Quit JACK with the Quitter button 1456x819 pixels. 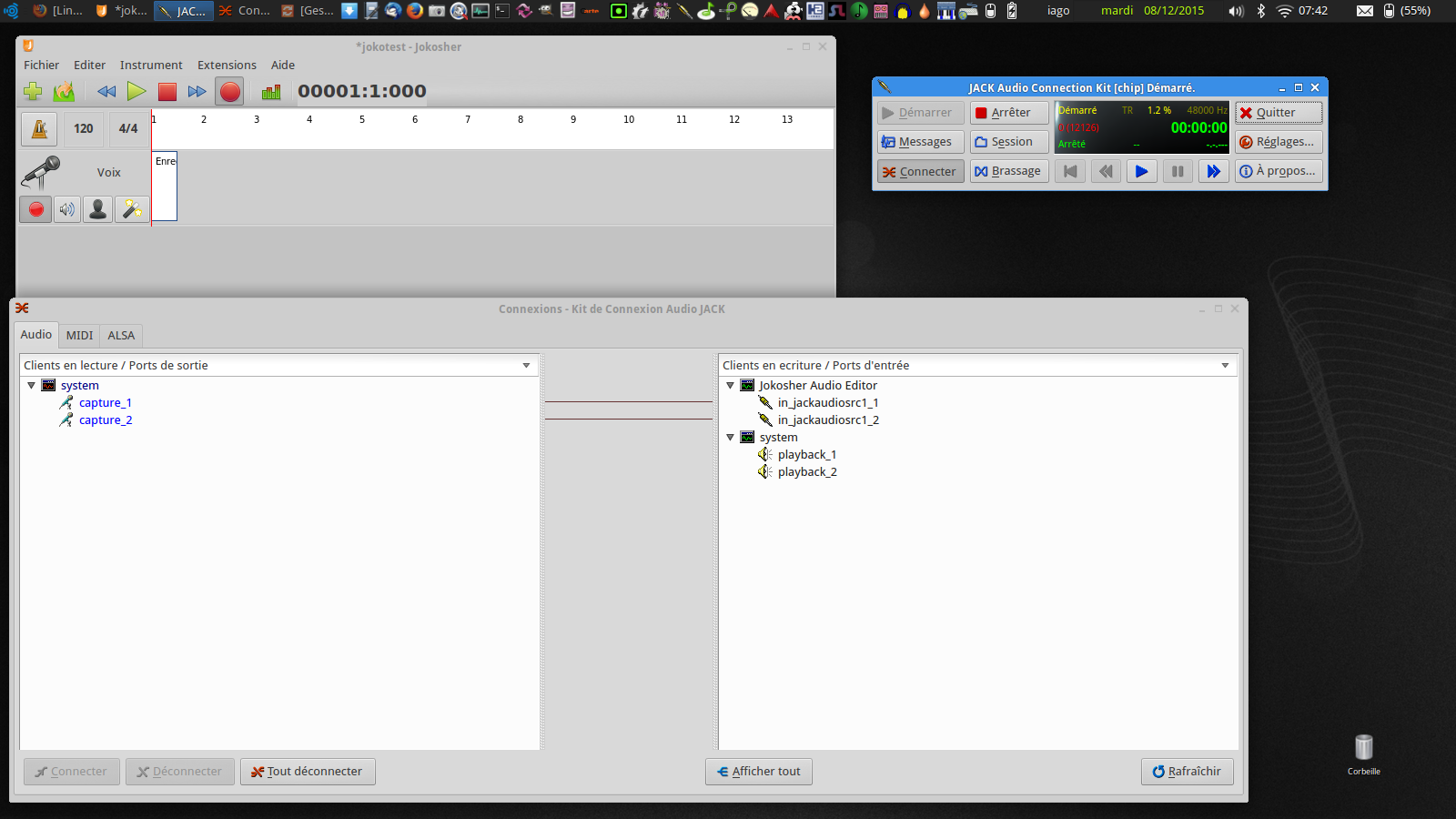1279,113
